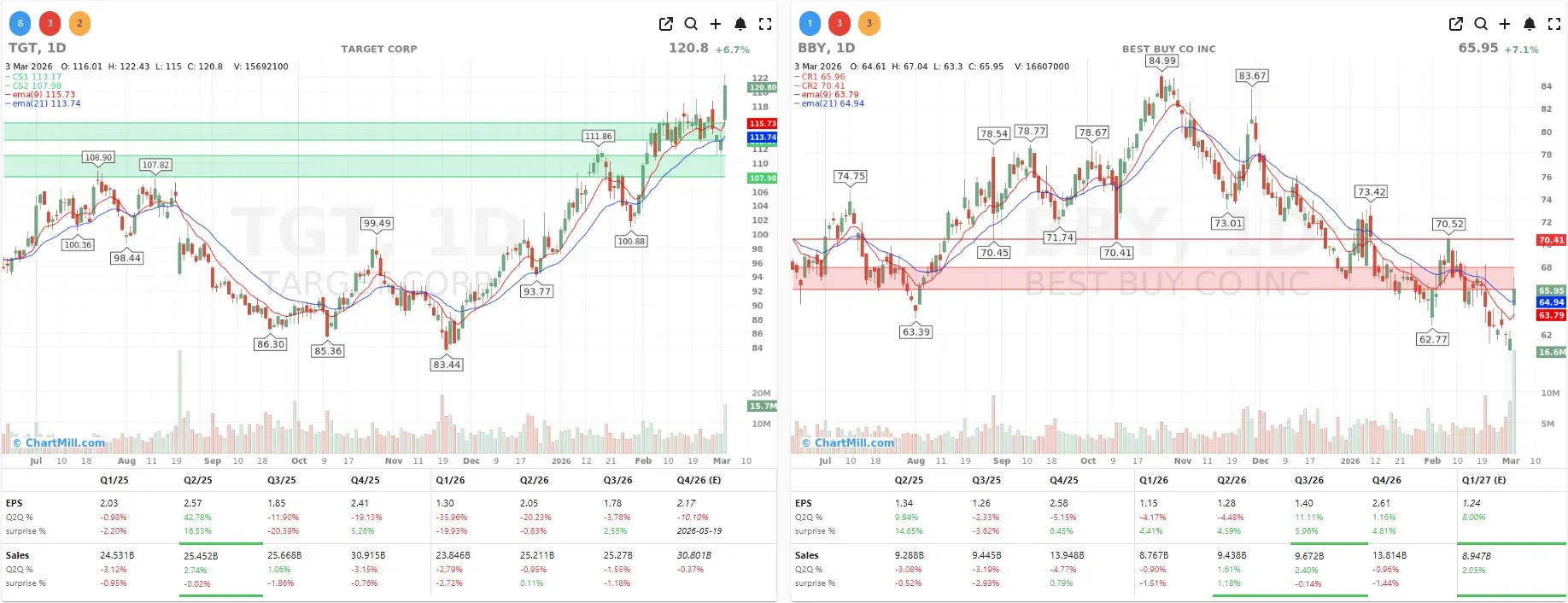
Task: Click the Q1/27 (E) column header in BBY table
Action: pyautogui.click(x=1484, y=480)
